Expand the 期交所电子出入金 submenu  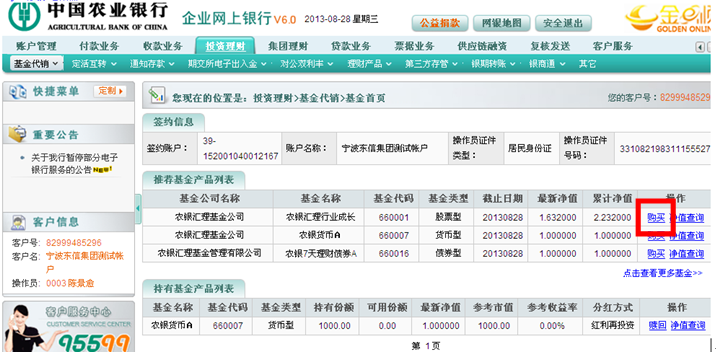click(227, 64)
